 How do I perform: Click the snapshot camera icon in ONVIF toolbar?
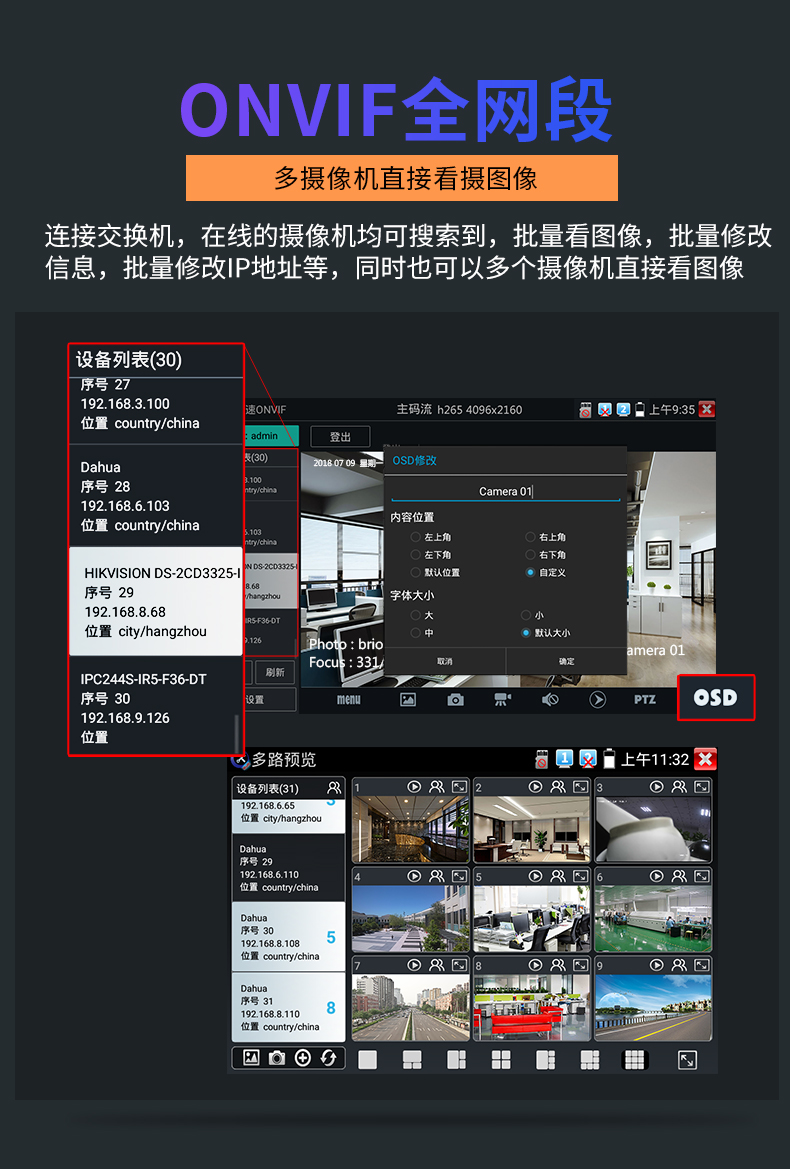[456, 700]
